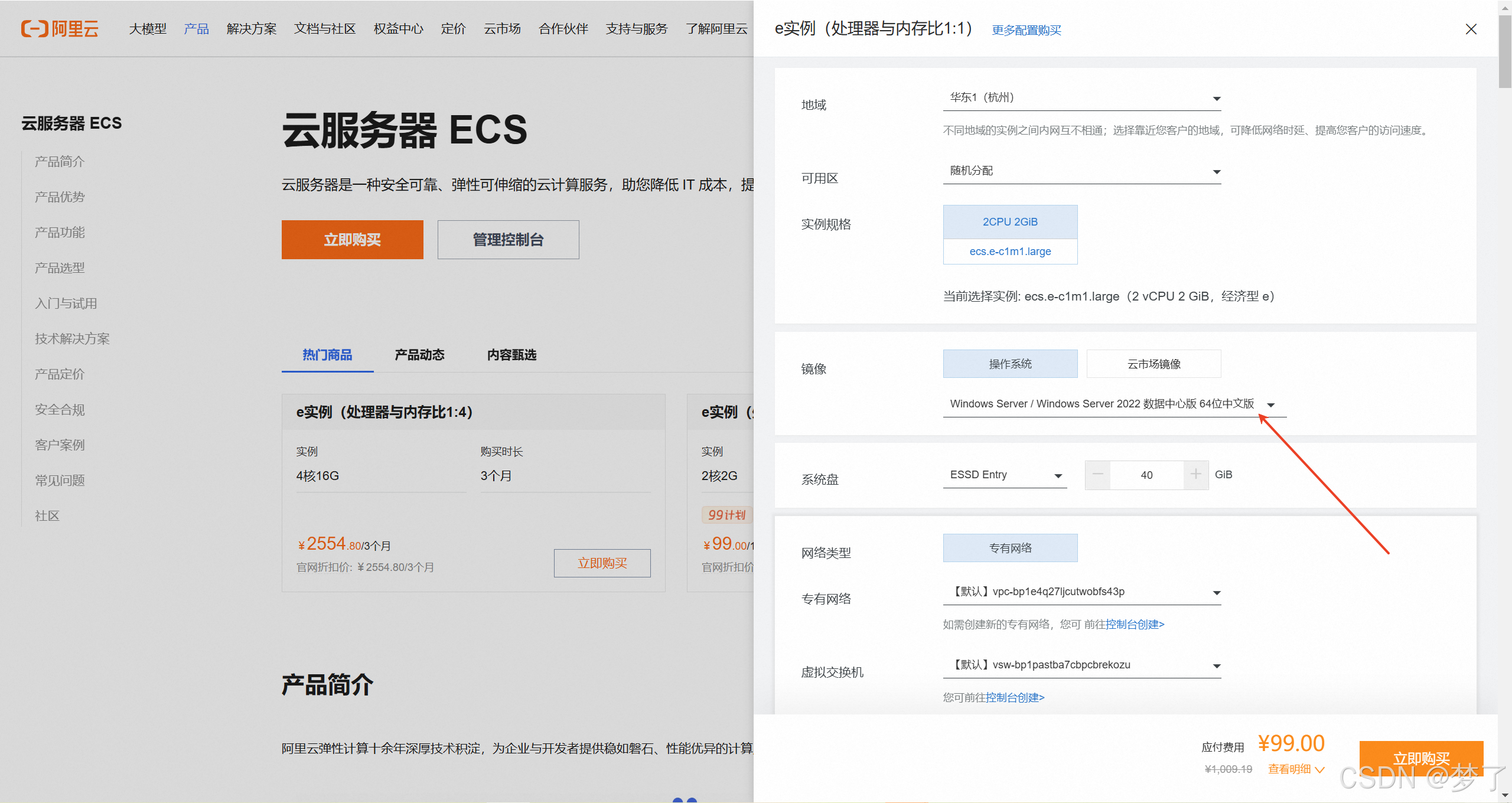Open the 地域 region dropdown

click(1081, 98)
